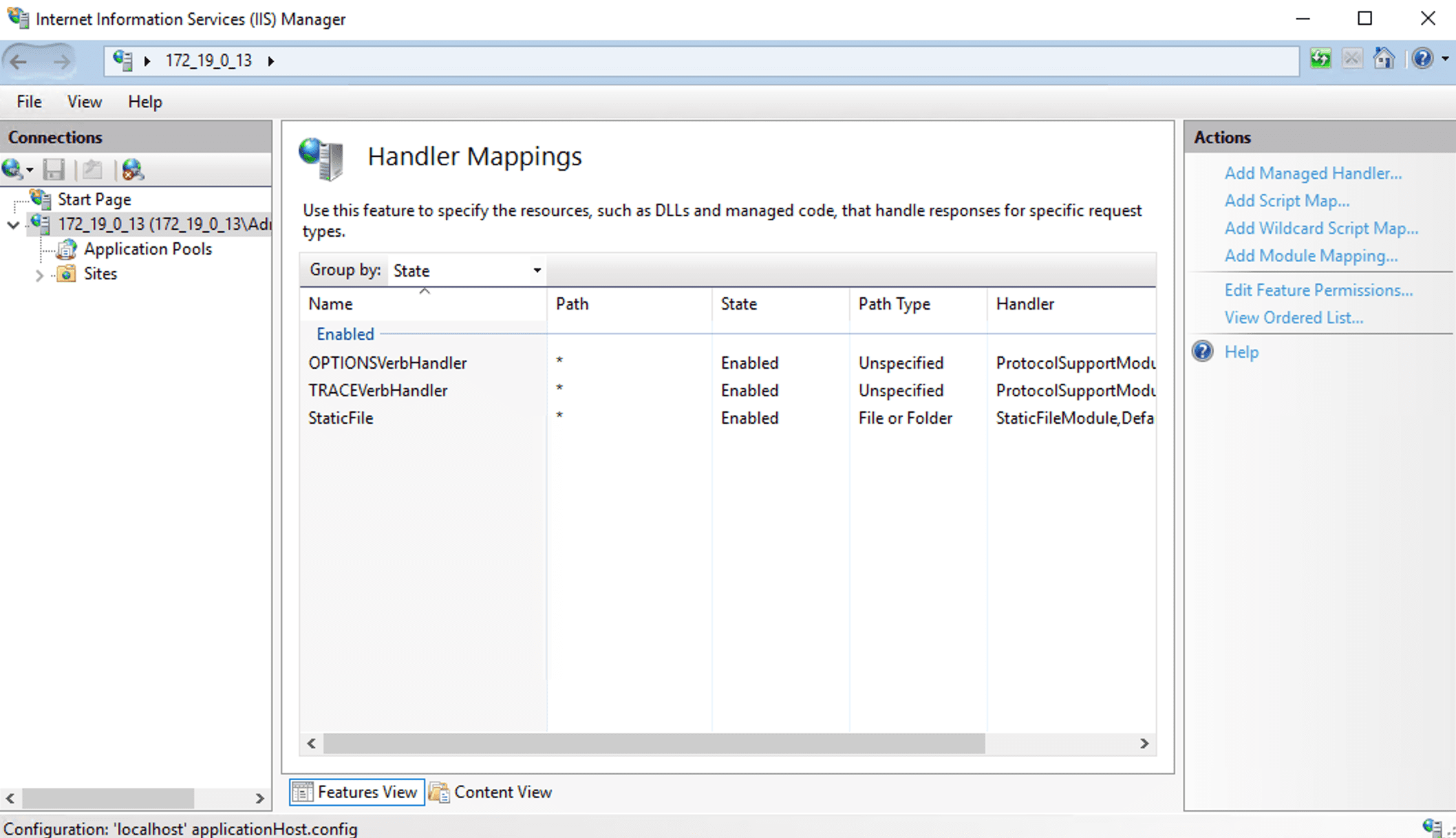The image size is (1456, 838).
Task: Click the Enabled group header
Action: tap(345, 334)
